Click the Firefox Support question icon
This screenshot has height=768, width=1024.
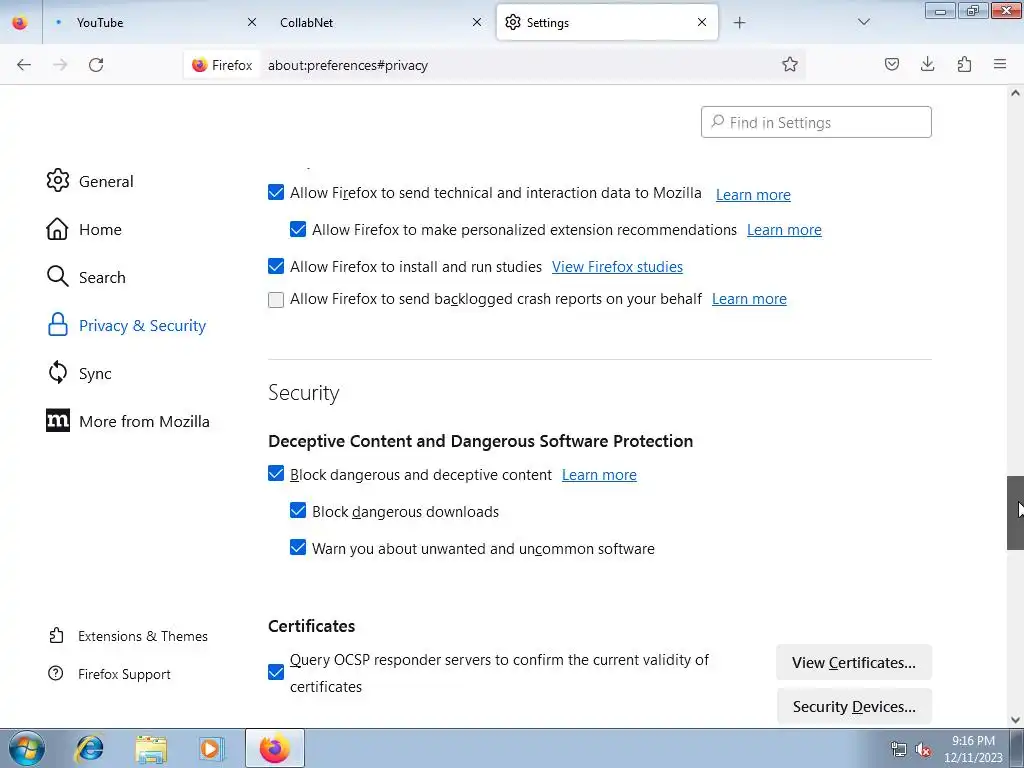click(56, 673)
